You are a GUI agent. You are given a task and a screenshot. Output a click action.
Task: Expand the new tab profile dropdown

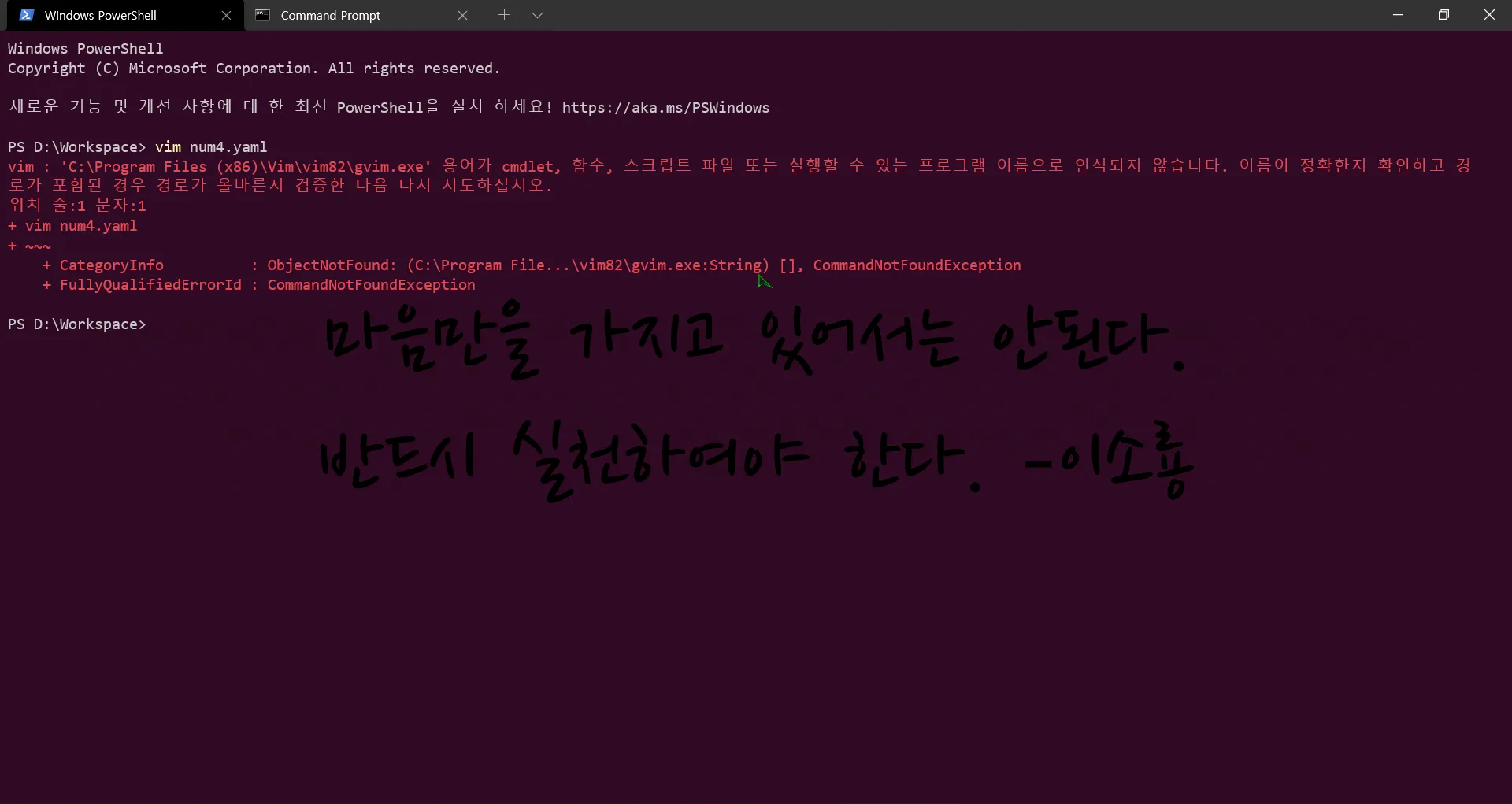click(x=537, y=15)
